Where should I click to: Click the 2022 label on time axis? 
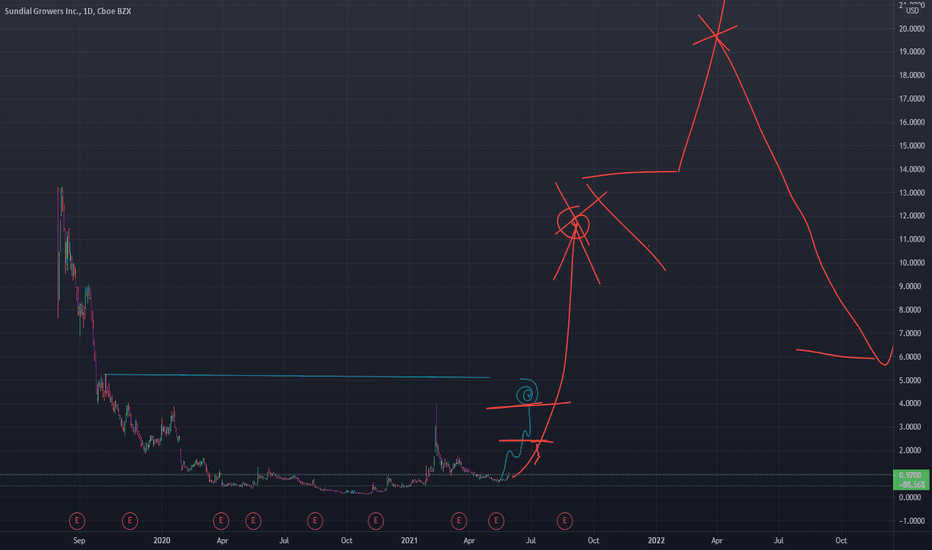click(656, 540)
